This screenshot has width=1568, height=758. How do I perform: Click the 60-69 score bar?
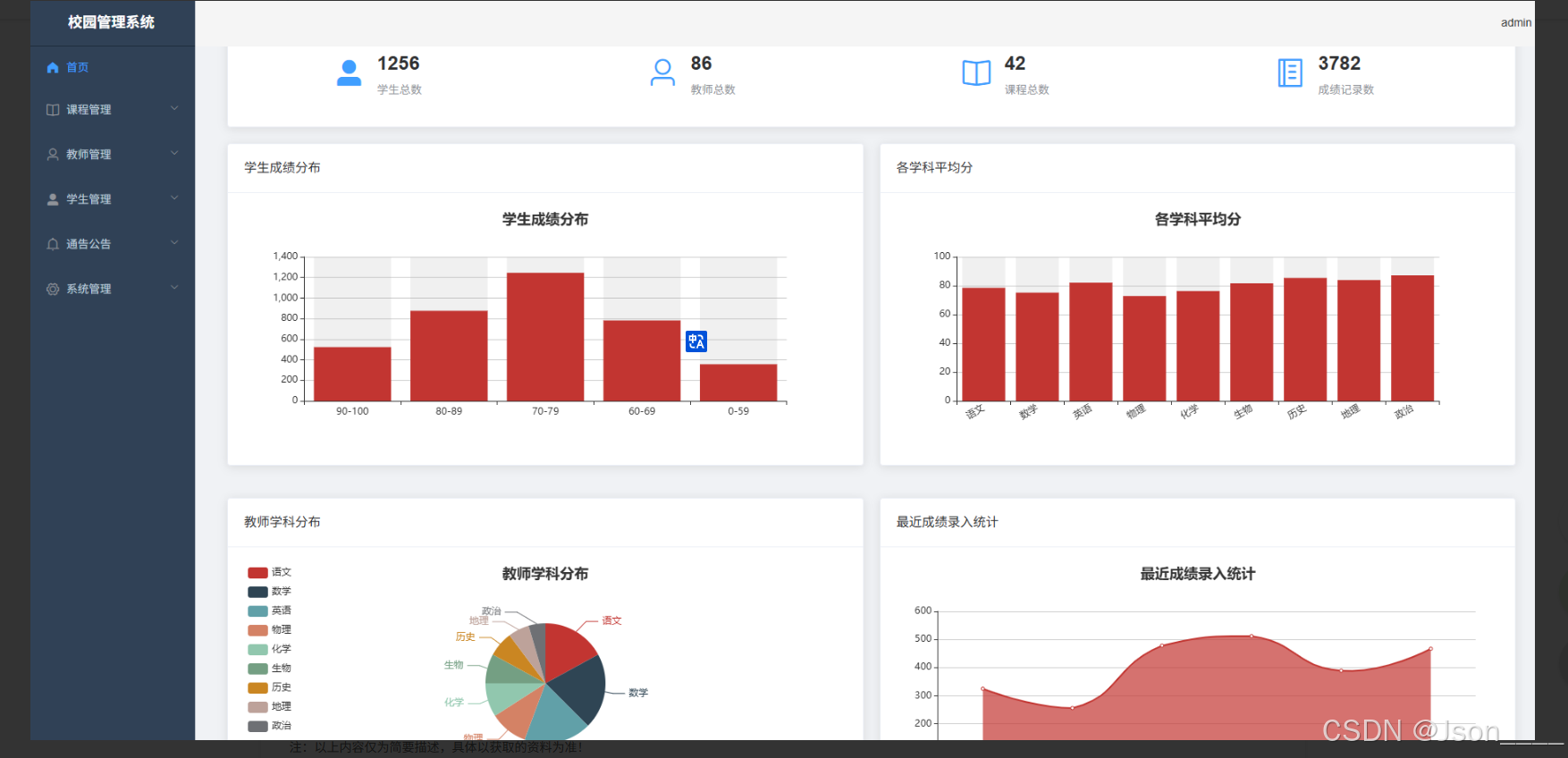click(642, 361)
